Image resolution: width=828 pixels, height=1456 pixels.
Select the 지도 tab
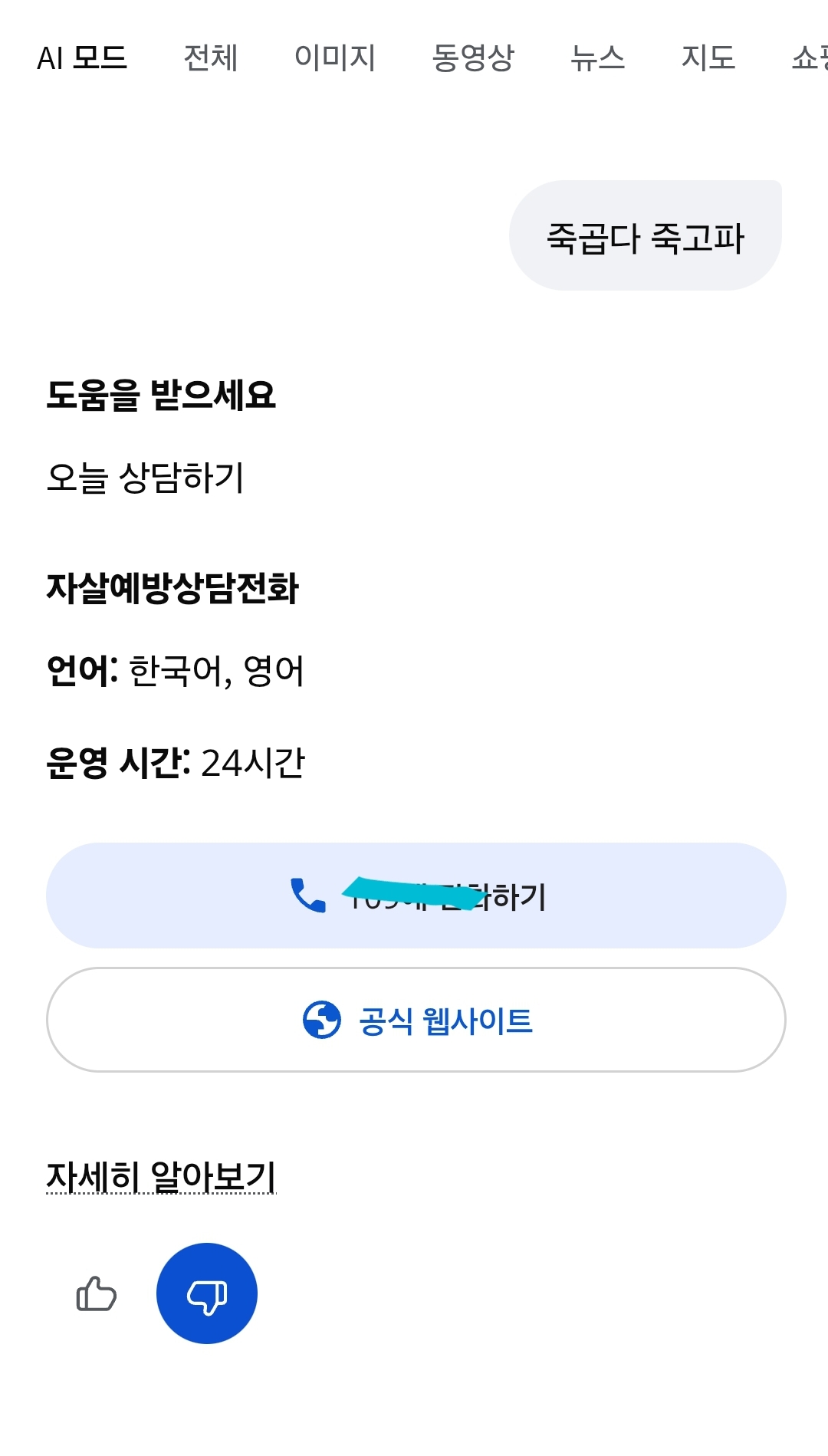(708, 58)
